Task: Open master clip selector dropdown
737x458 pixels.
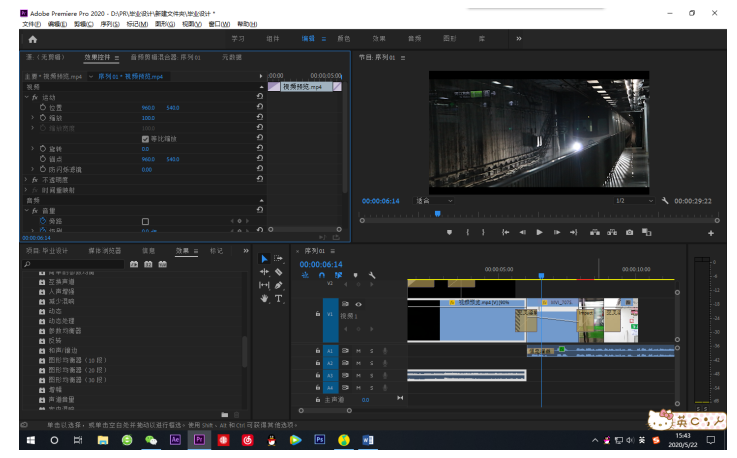Action: (x=91, y=76)
